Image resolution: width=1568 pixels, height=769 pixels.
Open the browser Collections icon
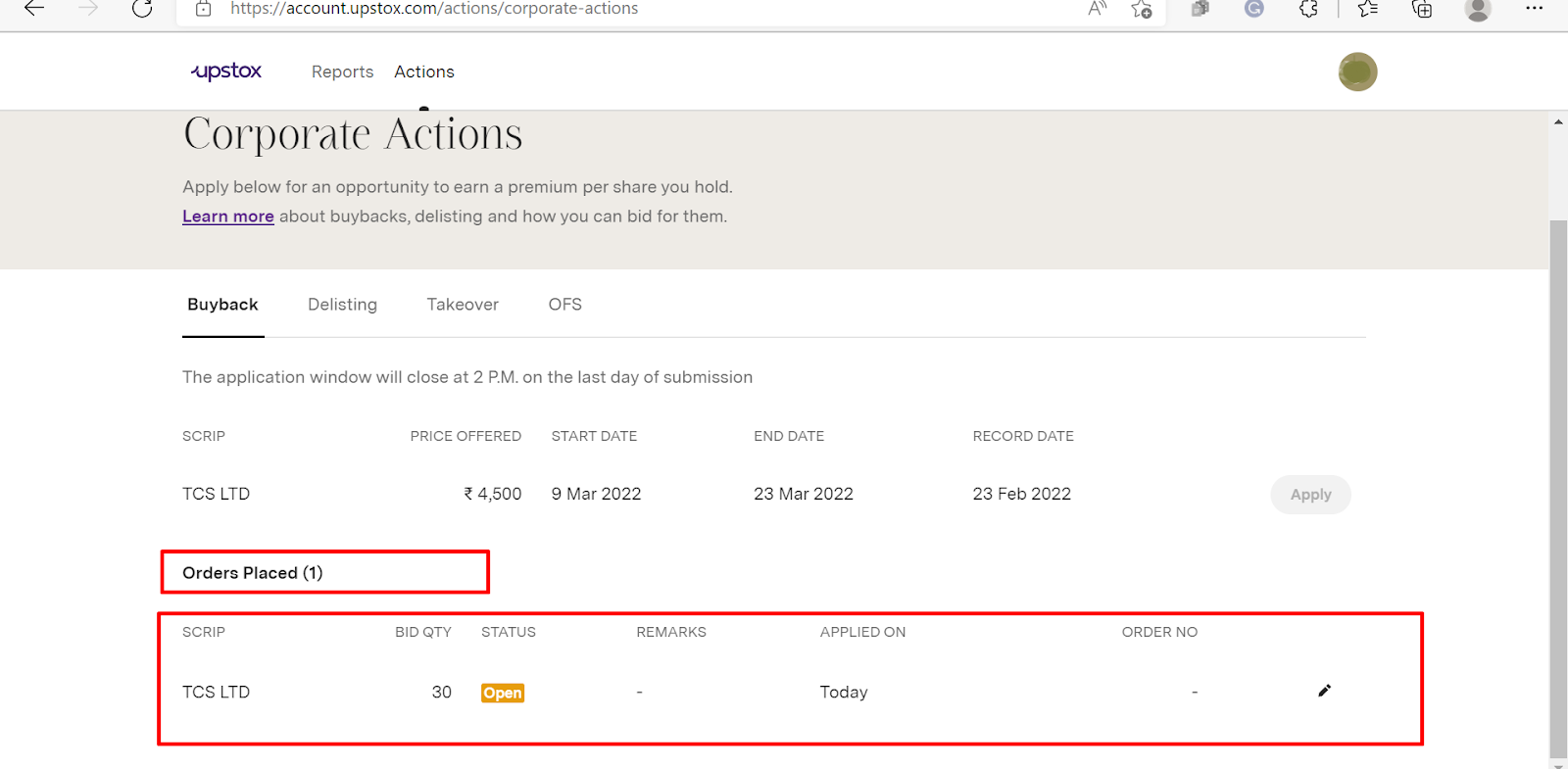(x=1422, y=9)
